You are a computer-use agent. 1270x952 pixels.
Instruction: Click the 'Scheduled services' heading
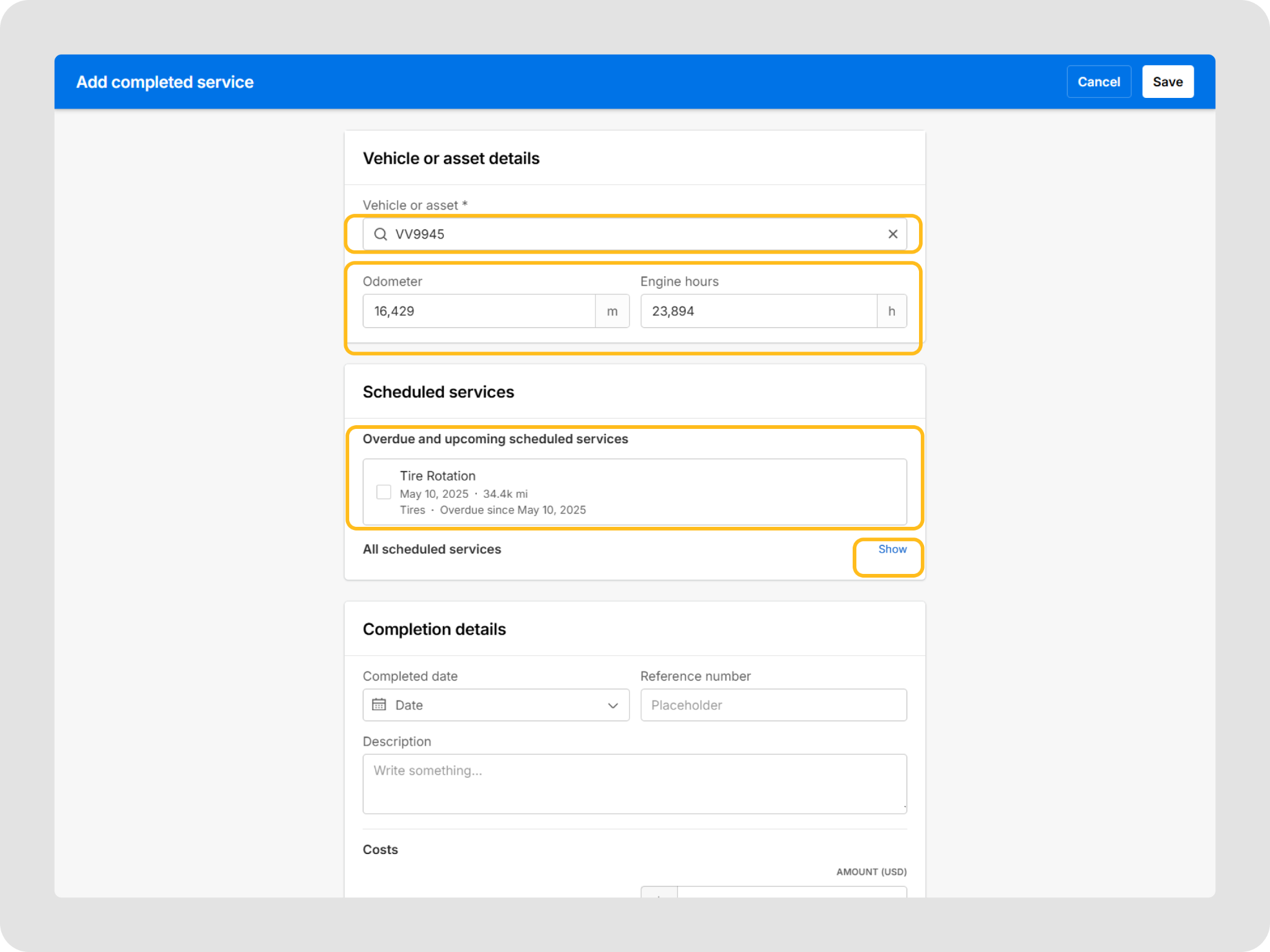point(438,392)
